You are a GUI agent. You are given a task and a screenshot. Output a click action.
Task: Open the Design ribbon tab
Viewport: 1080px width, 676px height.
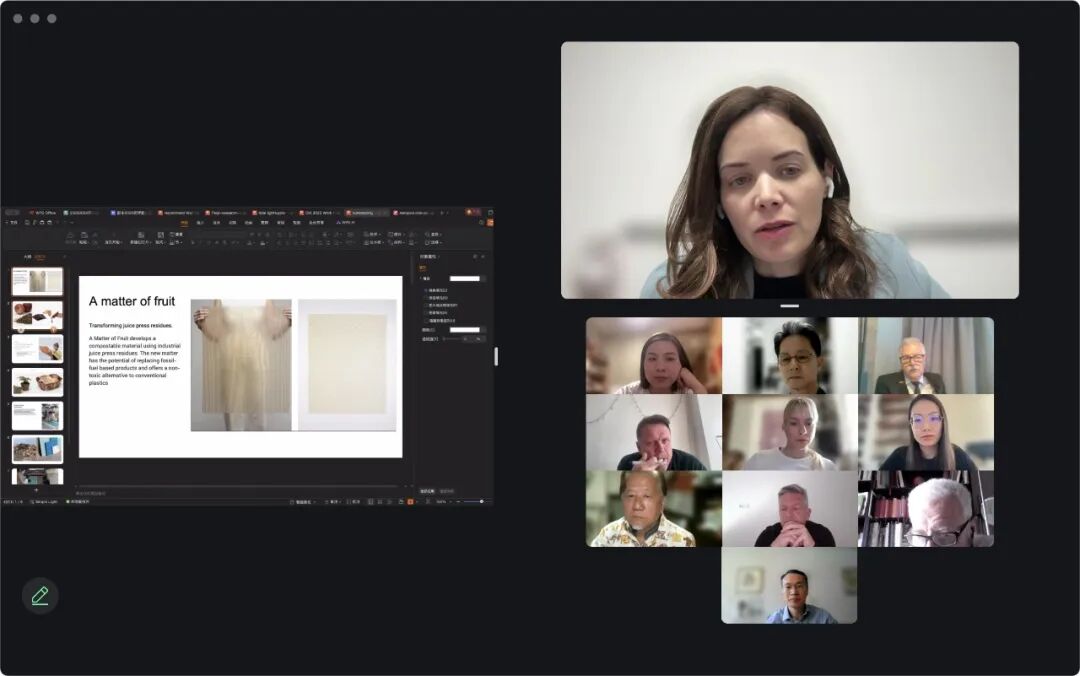pyautogui.click(x=216, y=223)
